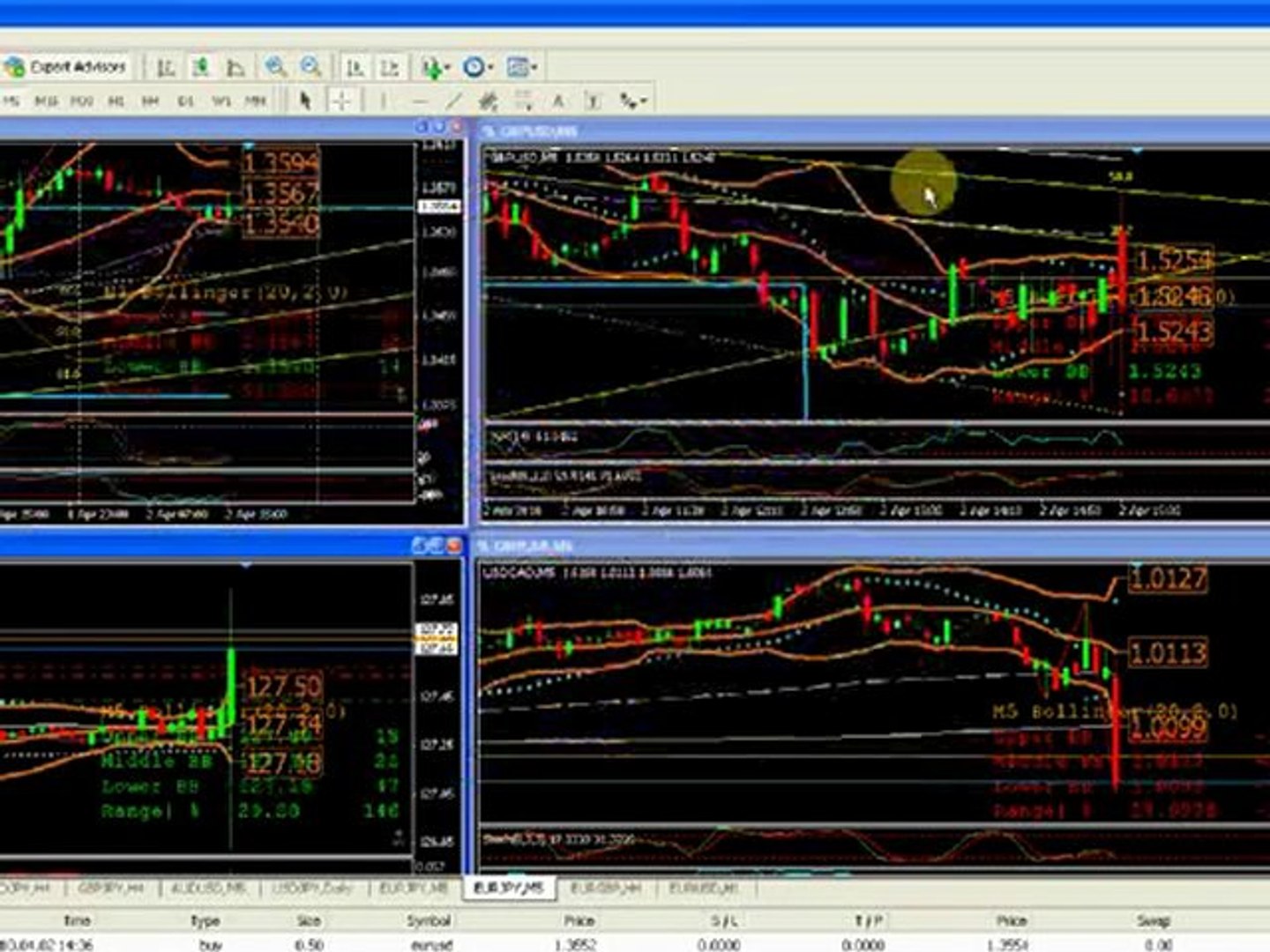The width and height of the screenshot is (1270, 952).
Task: Click the 127.50 price label on bottom-left chart
Action: (283, 687)
